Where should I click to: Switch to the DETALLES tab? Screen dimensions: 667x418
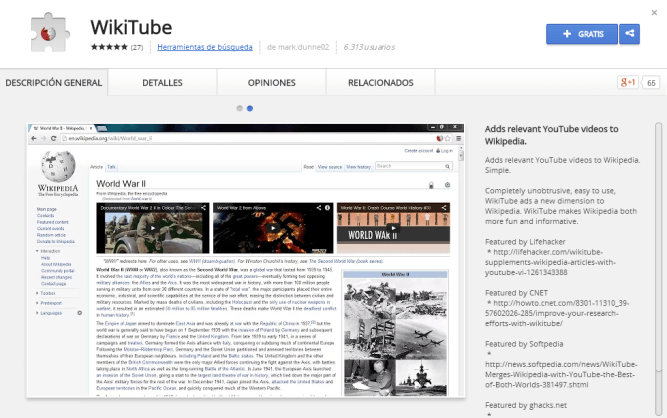pyautogui.click(x=162, y=82)
